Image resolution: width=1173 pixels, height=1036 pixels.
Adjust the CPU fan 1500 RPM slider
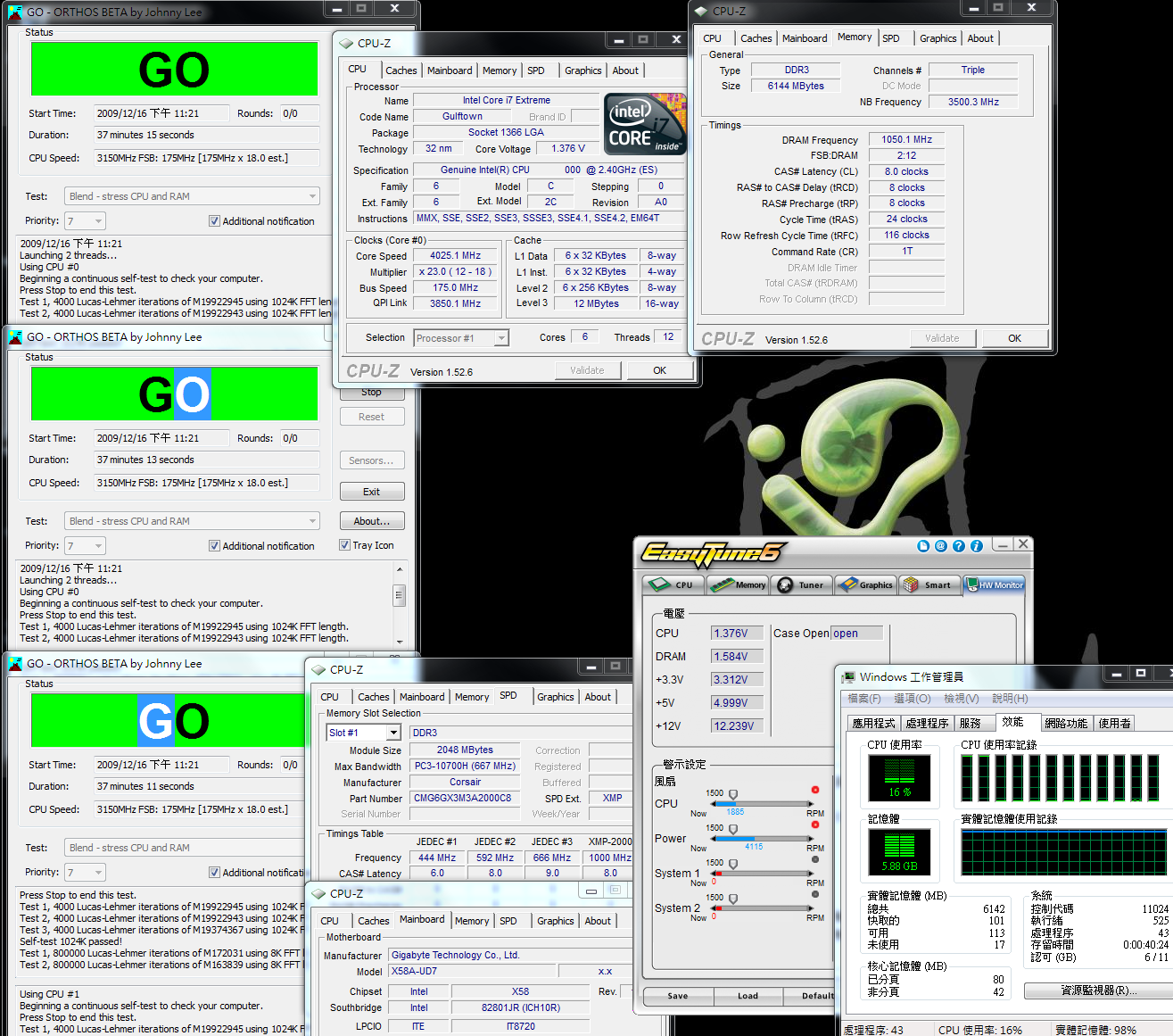pos(733,794)
